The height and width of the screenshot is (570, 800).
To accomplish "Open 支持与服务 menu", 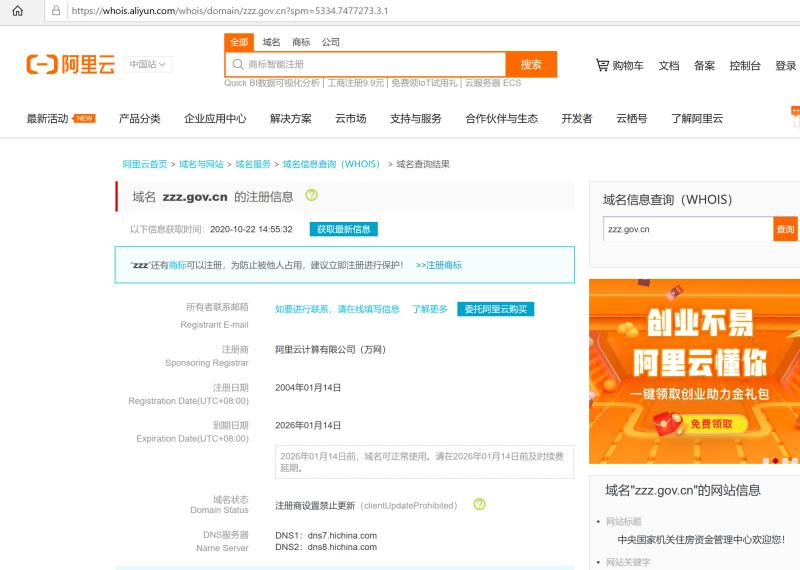I will point(416,118).
